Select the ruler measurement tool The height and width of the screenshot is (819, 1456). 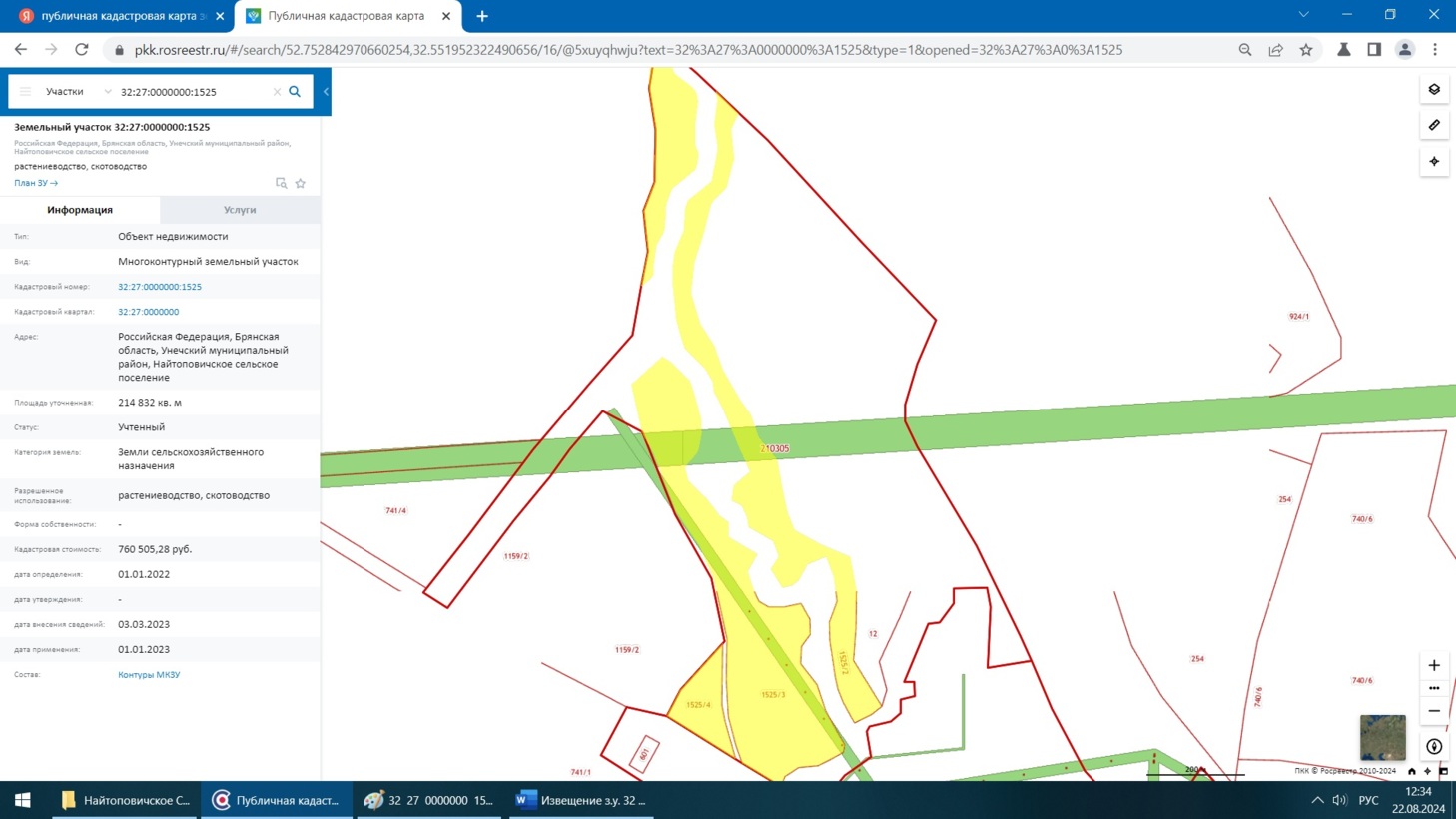(1434, 126)
